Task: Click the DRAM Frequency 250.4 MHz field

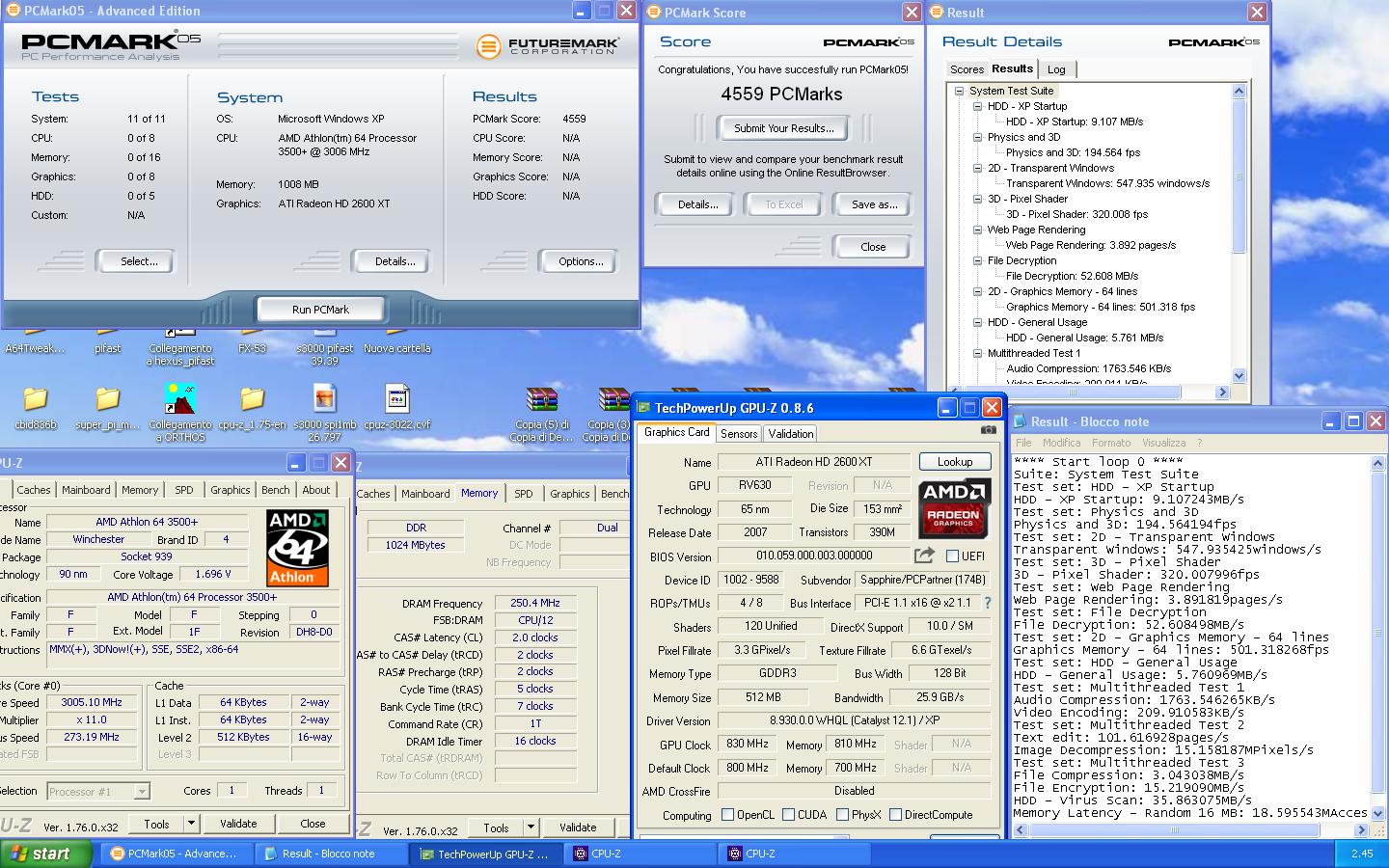Action: (535, 603)
